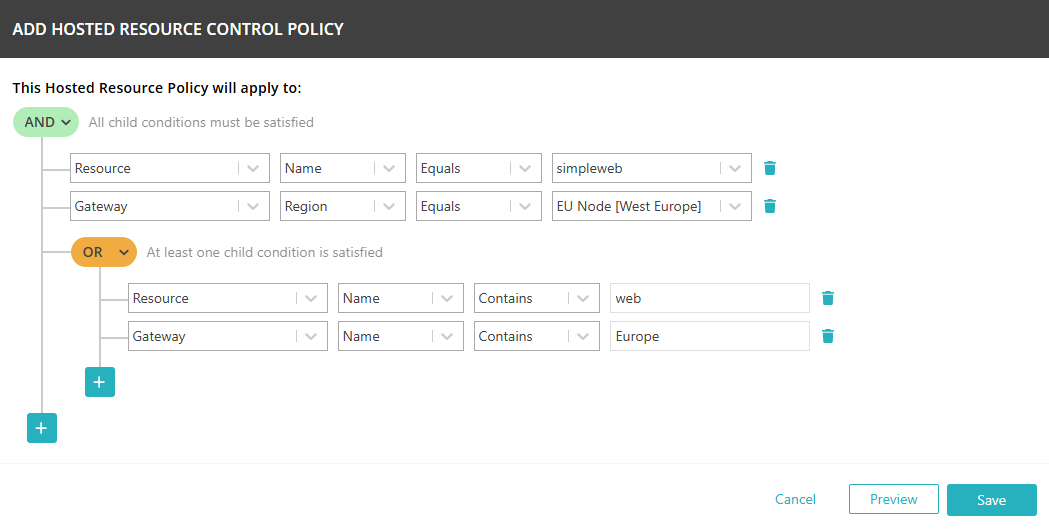
Task: Add a condition inside the OR group
Action: tap(100, 382)
